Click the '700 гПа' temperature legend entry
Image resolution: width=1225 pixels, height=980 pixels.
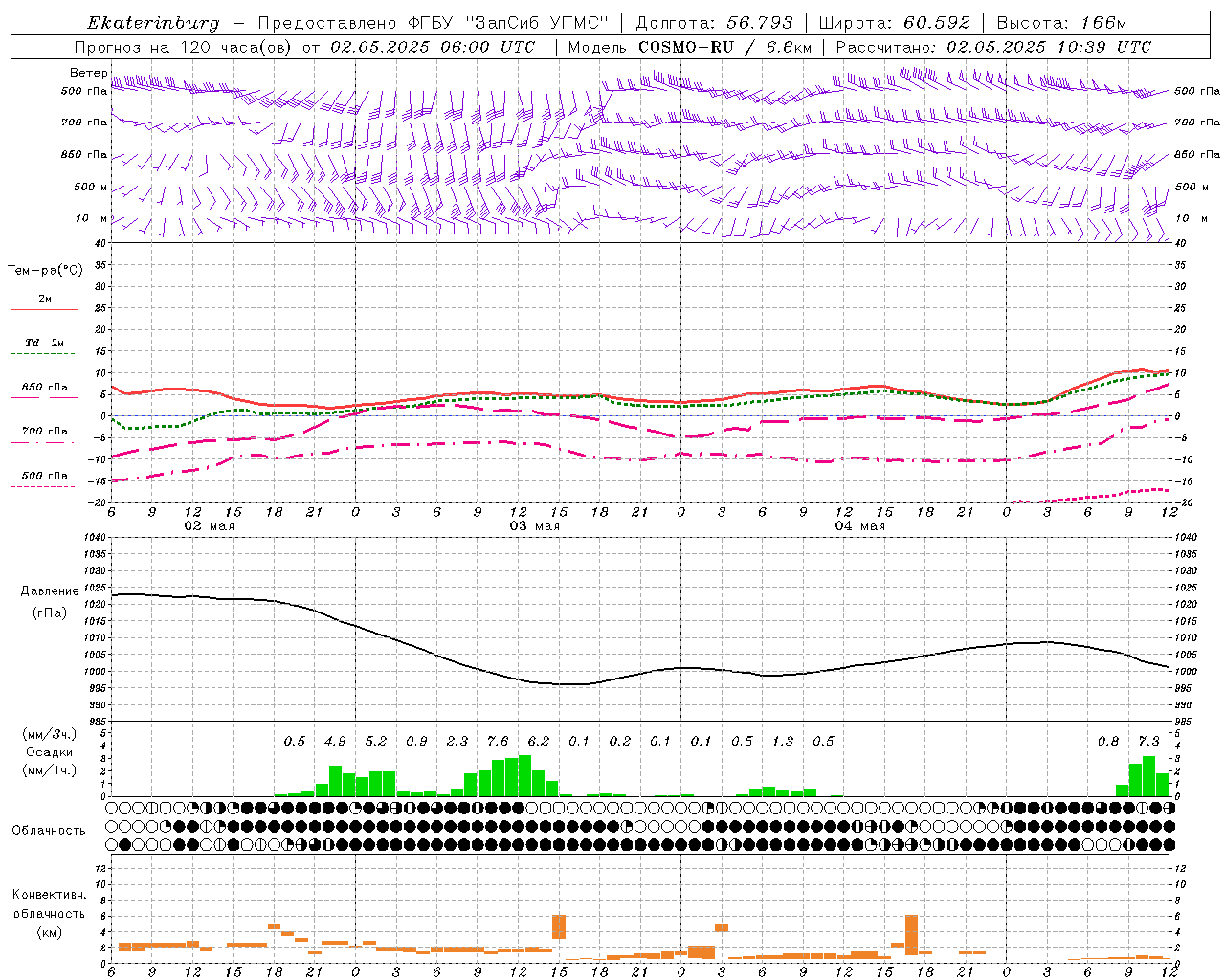[x=45, y=432]
